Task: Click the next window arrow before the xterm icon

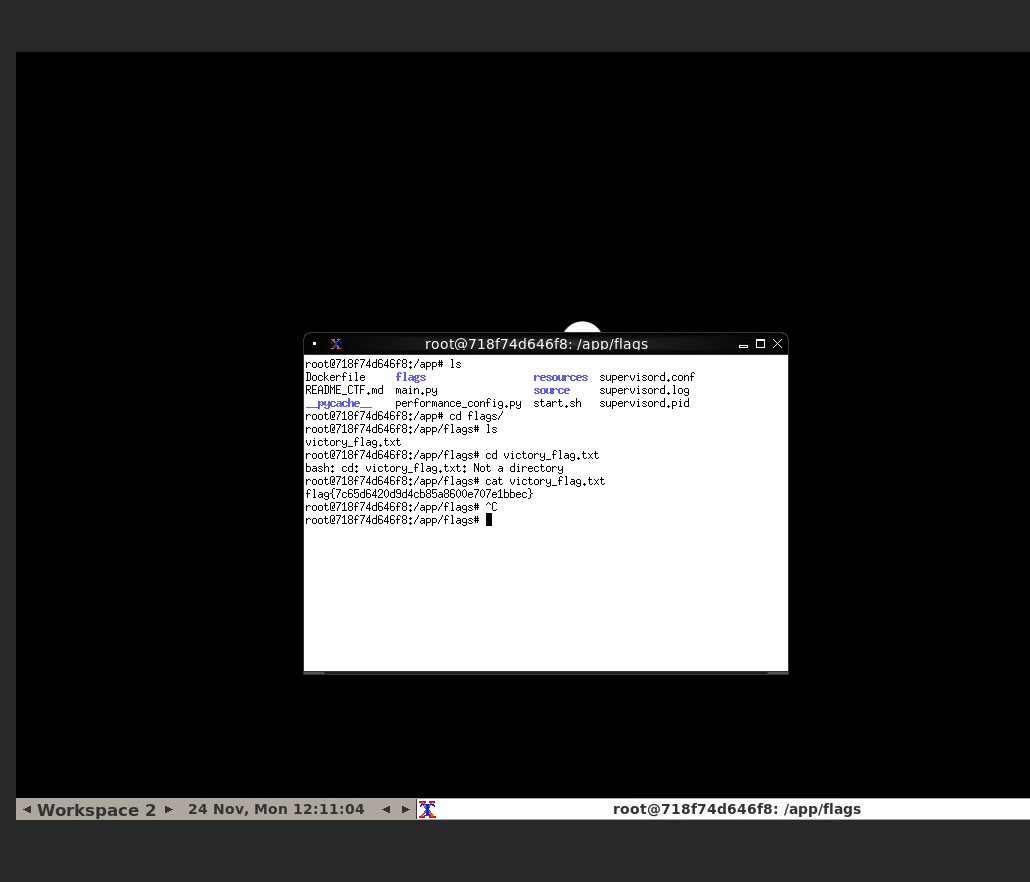Action: click(x=406, y=809)
